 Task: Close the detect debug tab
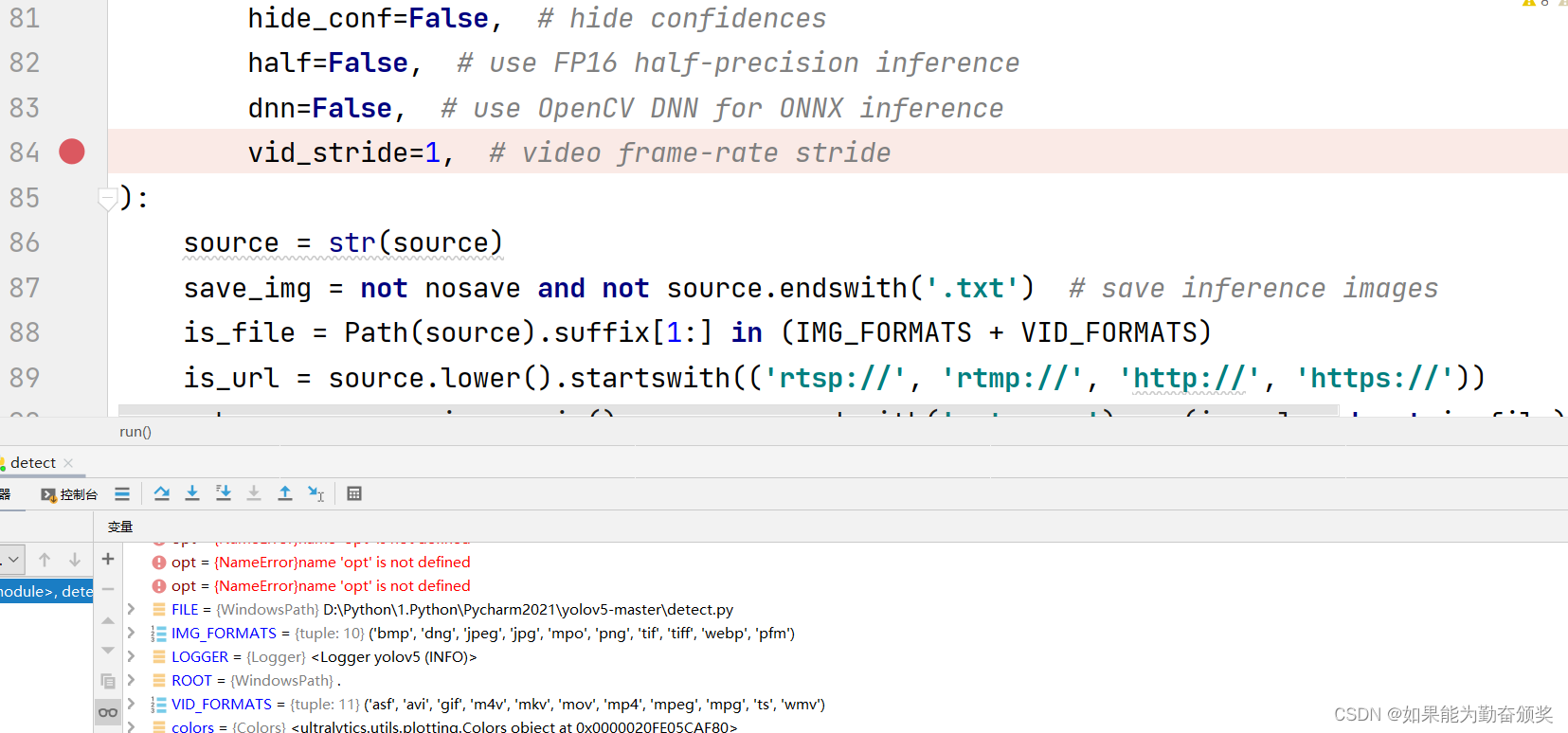click(68, 463)
